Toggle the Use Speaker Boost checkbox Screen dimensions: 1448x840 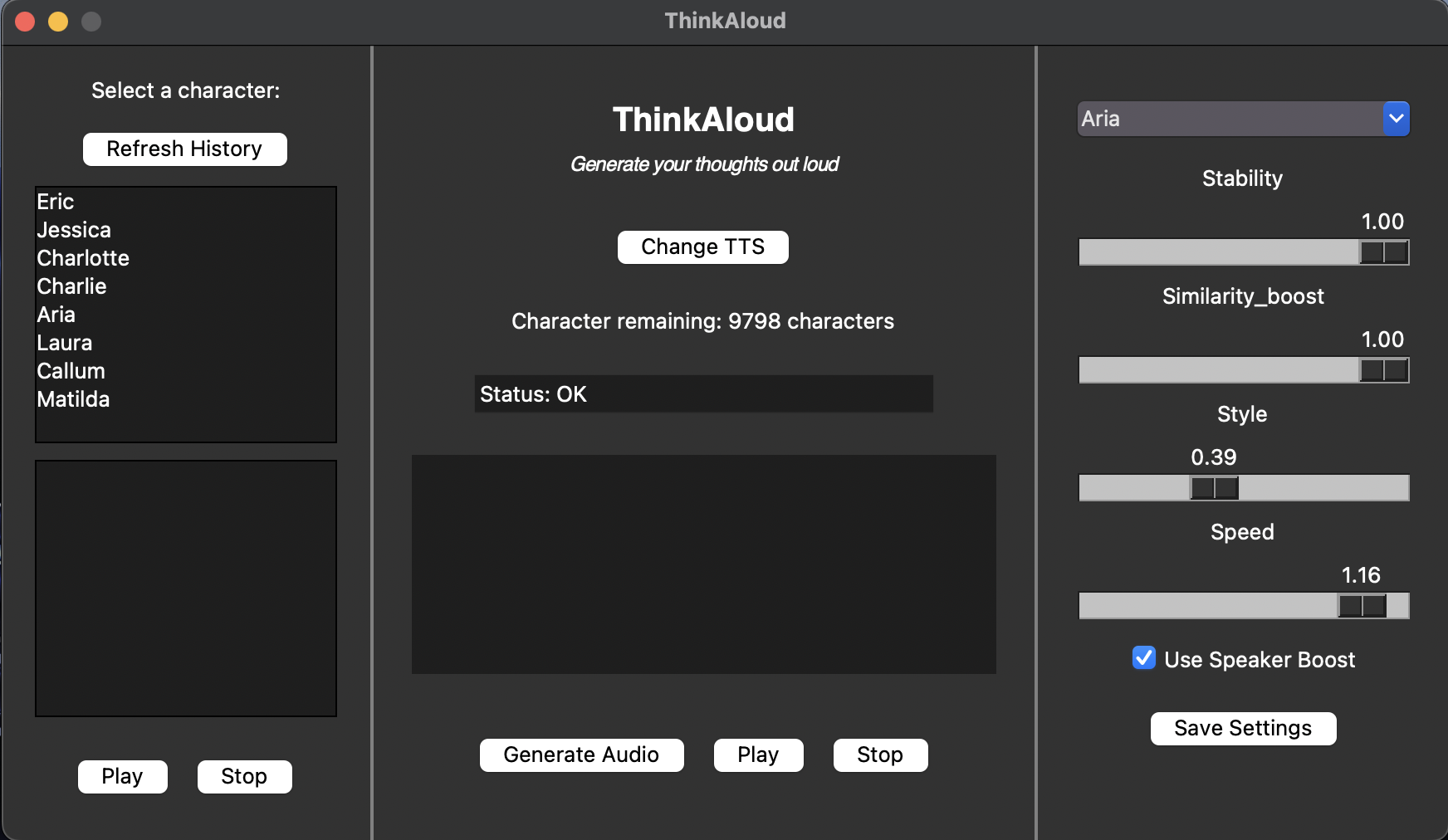1144,658
